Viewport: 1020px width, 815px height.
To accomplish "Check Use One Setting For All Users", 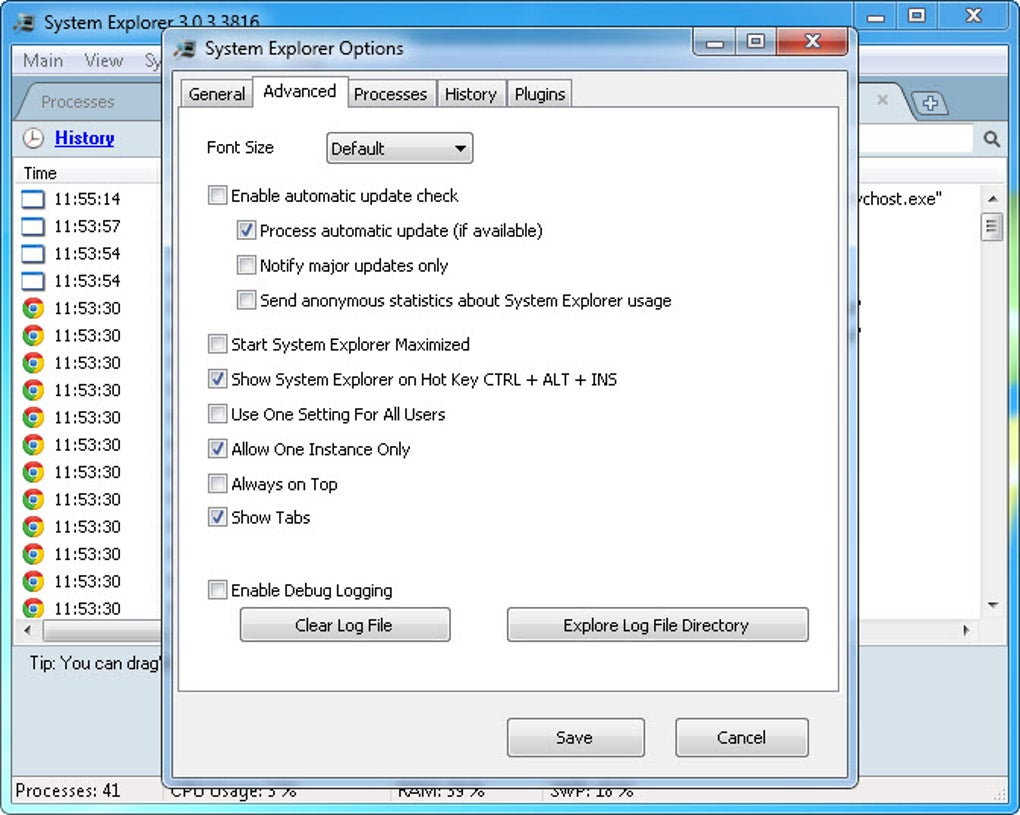I will [x=217, y=414].
